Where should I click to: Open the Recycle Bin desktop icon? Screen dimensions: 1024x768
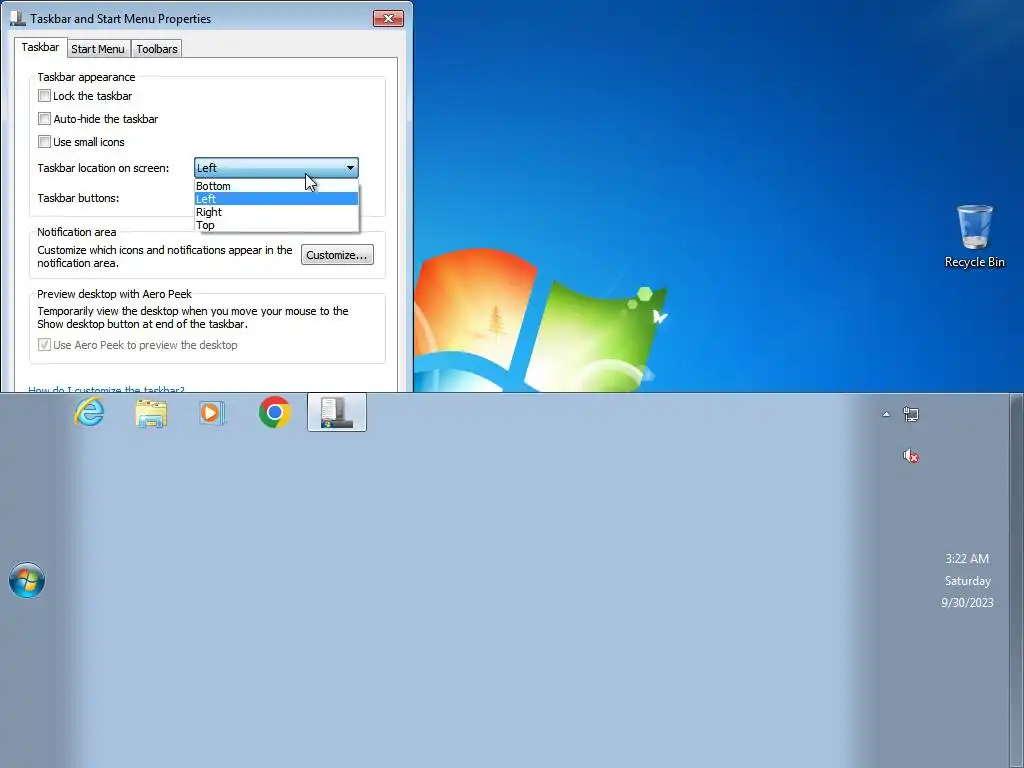974,236
